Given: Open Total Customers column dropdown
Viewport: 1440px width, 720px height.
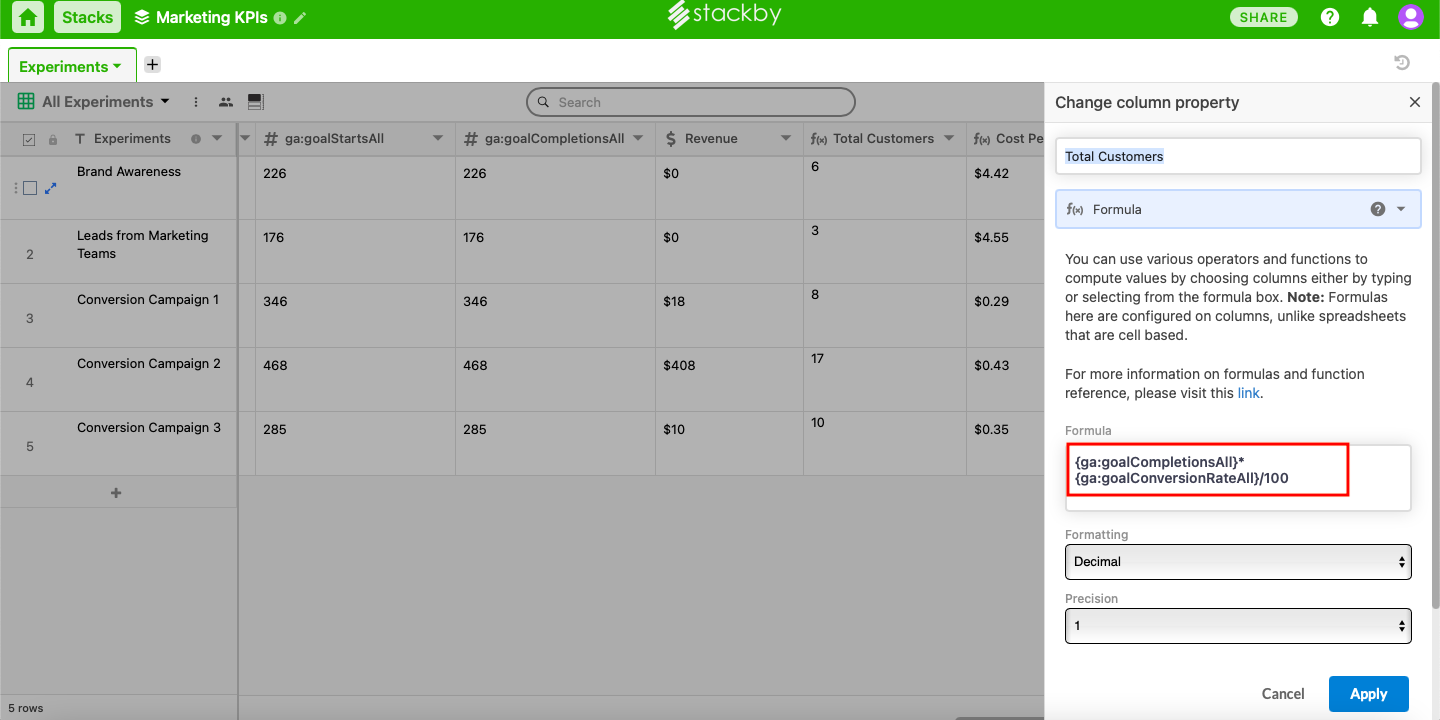Looking at the screenshot, I should point(949,139).
